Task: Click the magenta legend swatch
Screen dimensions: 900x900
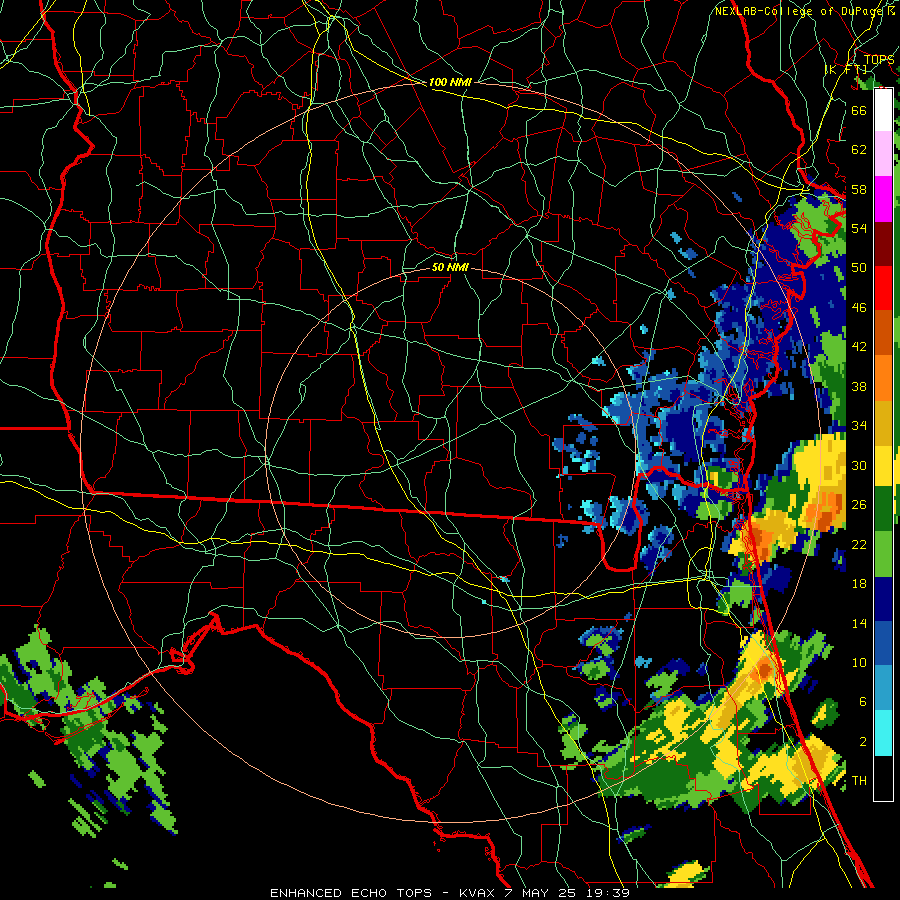Action: pos(883,199)
